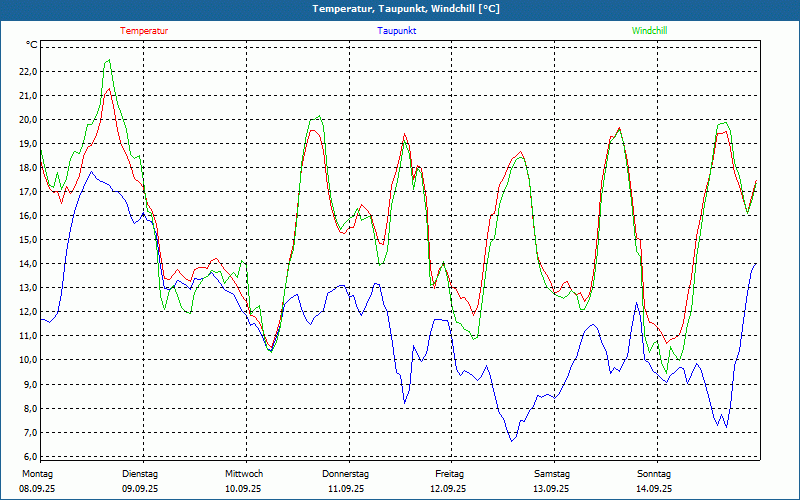Click the 18,0 y-axis tick label

pyautogui.click(x=26, y=168)
